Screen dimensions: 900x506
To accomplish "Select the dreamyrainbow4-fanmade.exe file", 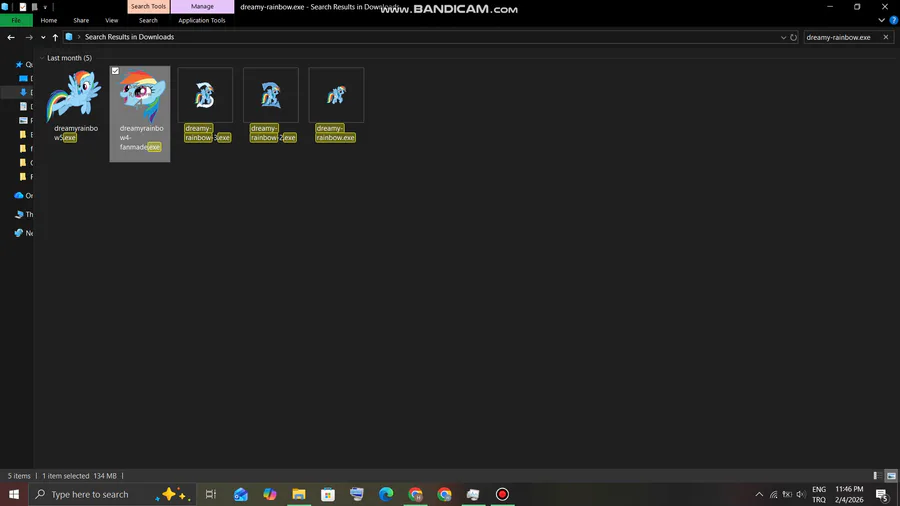I will (139, 114).
